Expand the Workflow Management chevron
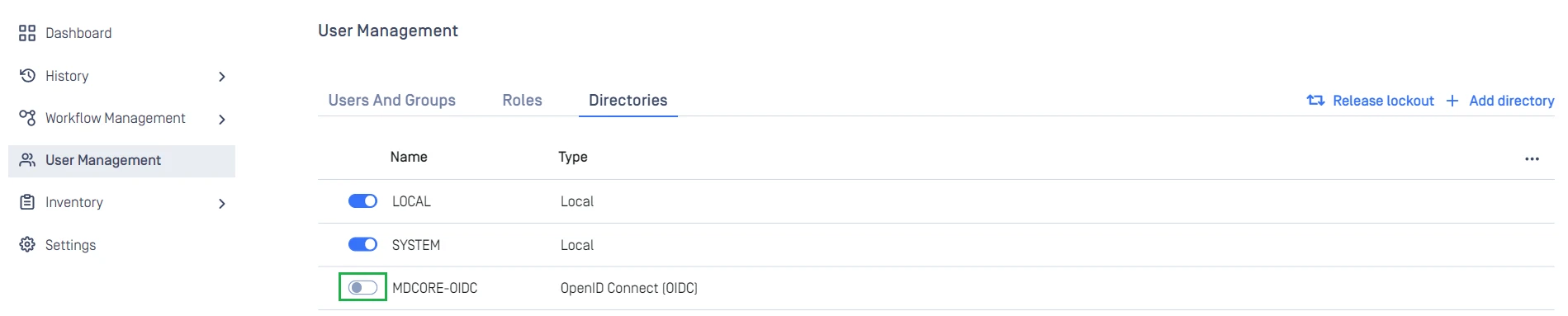The width and height of the screenshot is (1568, 316). (x=221, y=120)
